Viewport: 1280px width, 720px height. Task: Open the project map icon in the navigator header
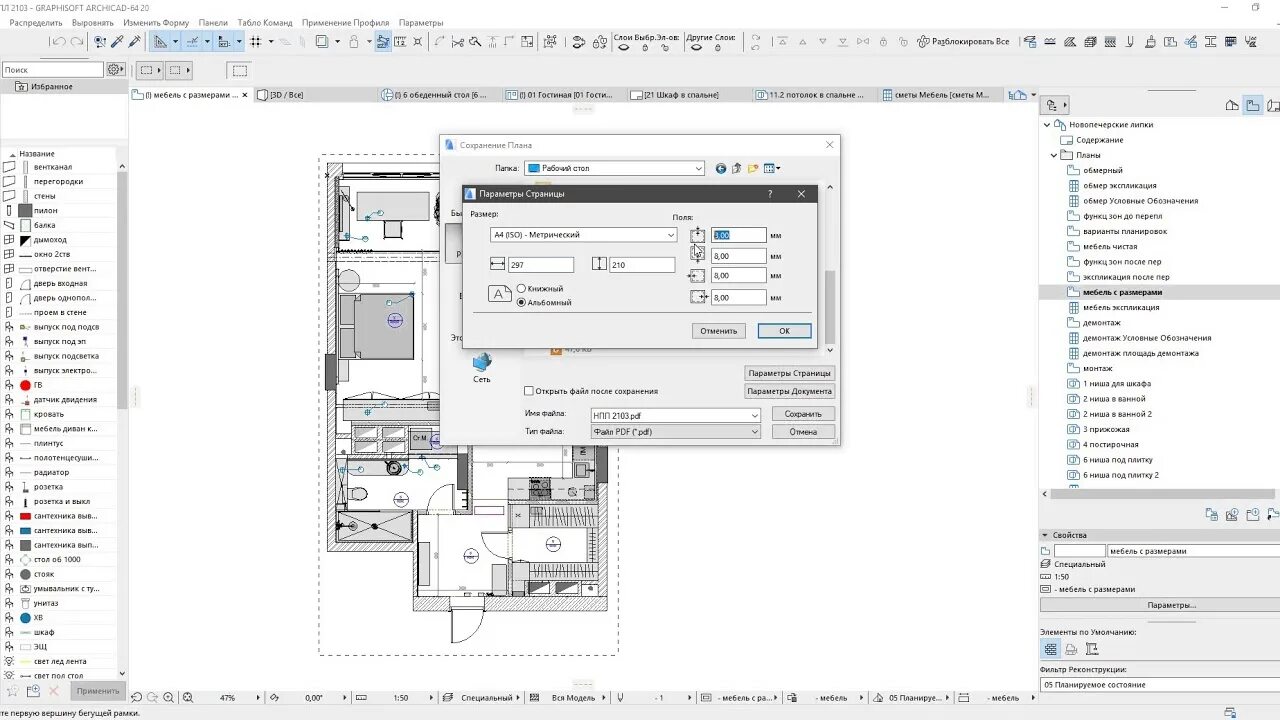click(x=1233, y=106)
